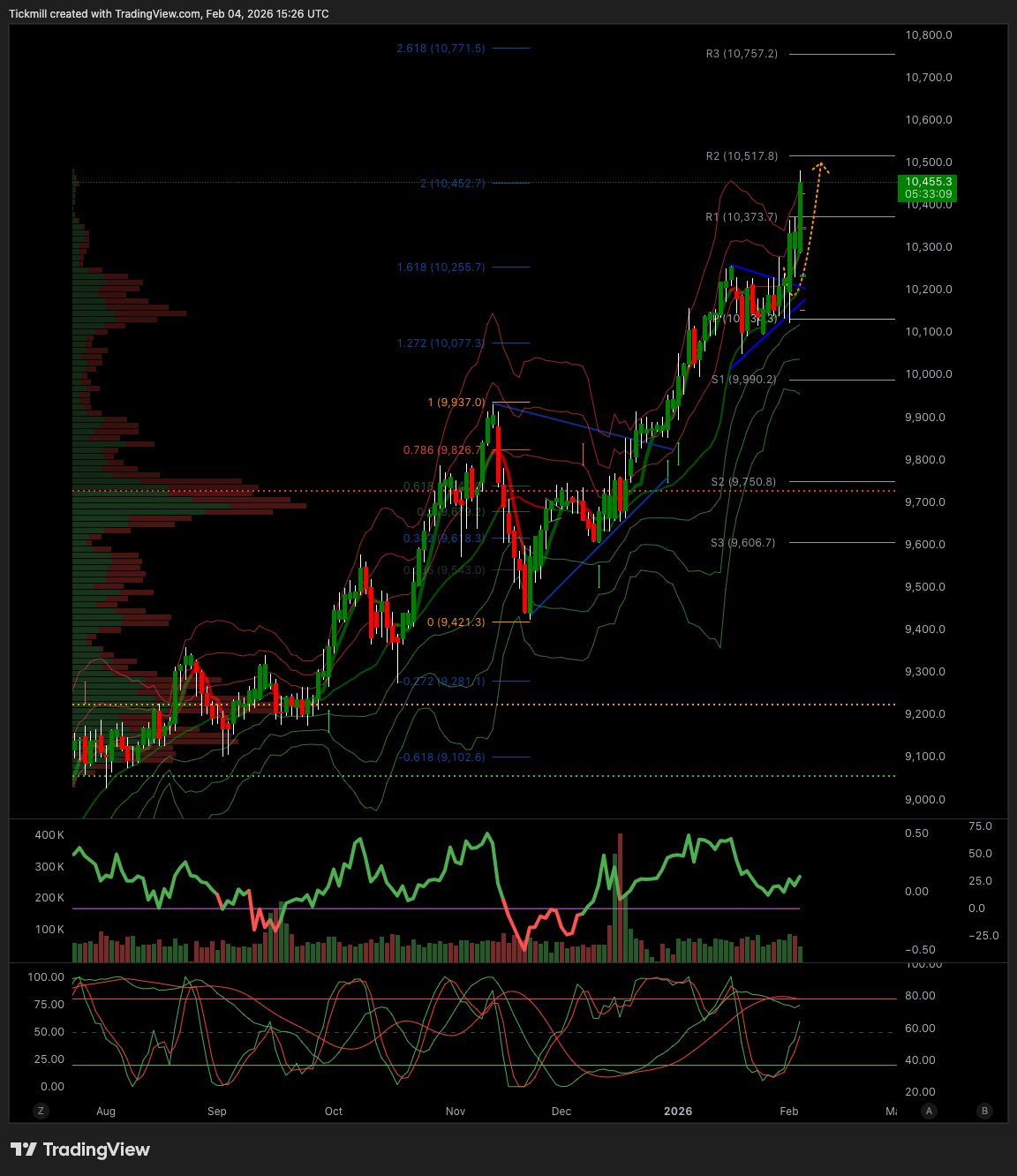Toggle the B price scale mode icon
This screenshot has height=1176, width=1017.
[983, 1112]
